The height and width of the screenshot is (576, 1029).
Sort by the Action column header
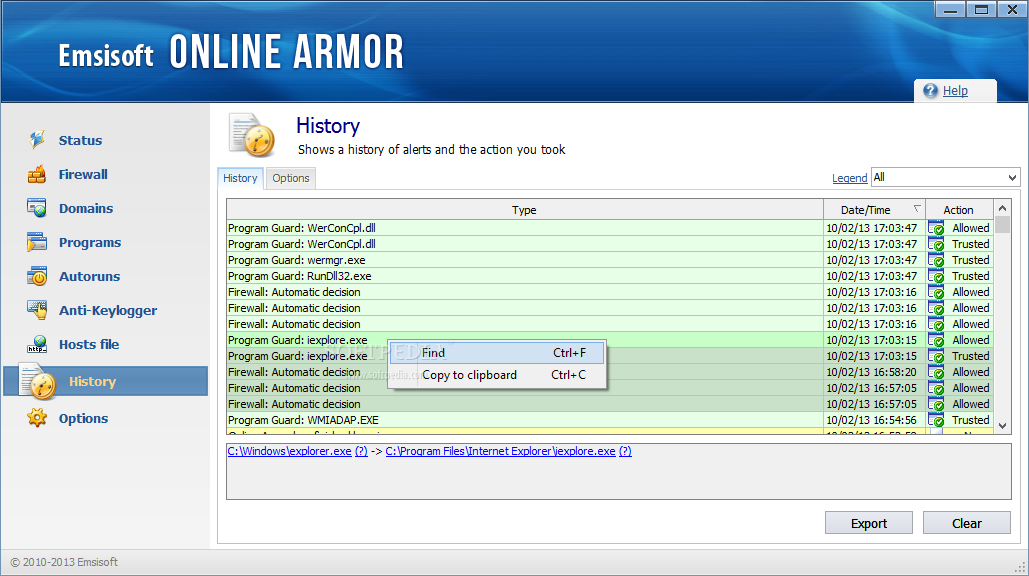coord(959,210)
